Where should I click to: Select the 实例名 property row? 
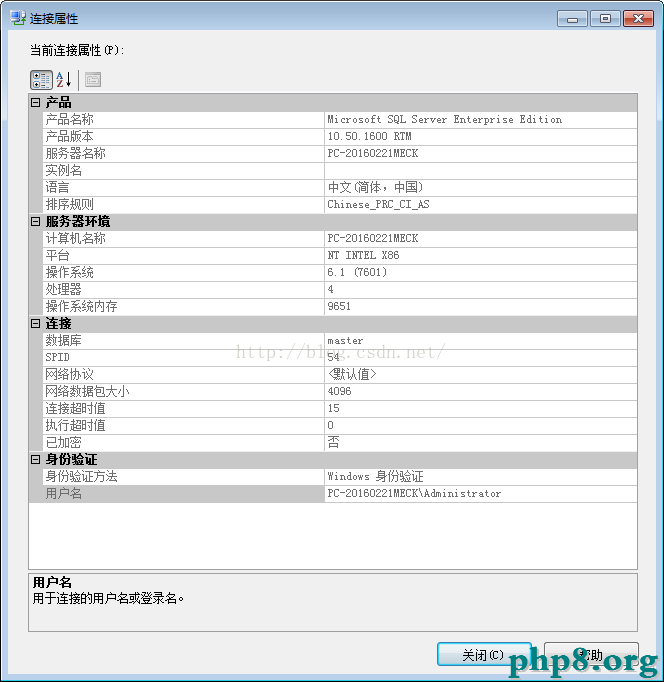click(340, 170)
